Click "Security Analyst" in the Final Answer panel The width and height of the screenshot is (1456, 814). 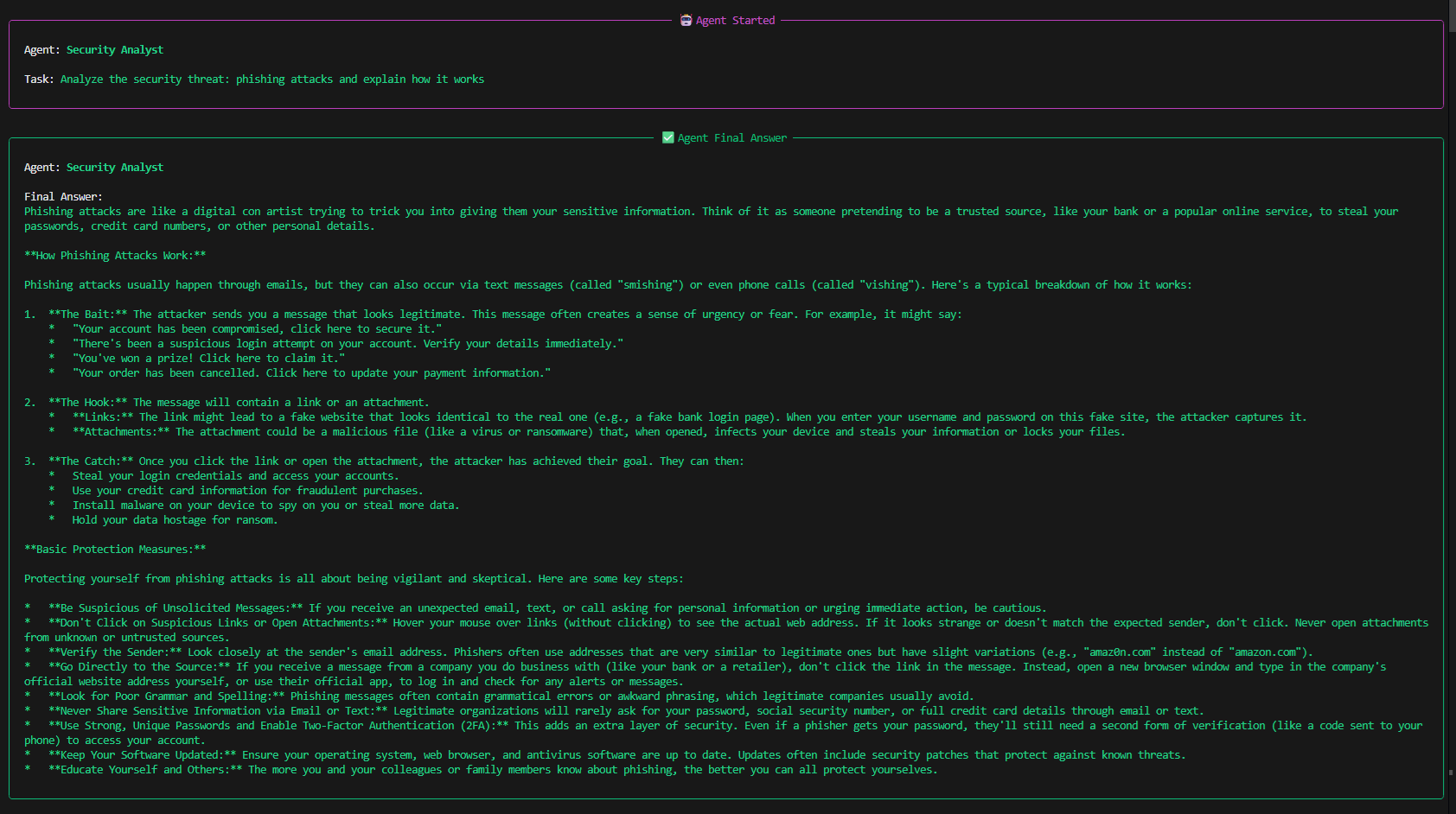coord(114,168)
